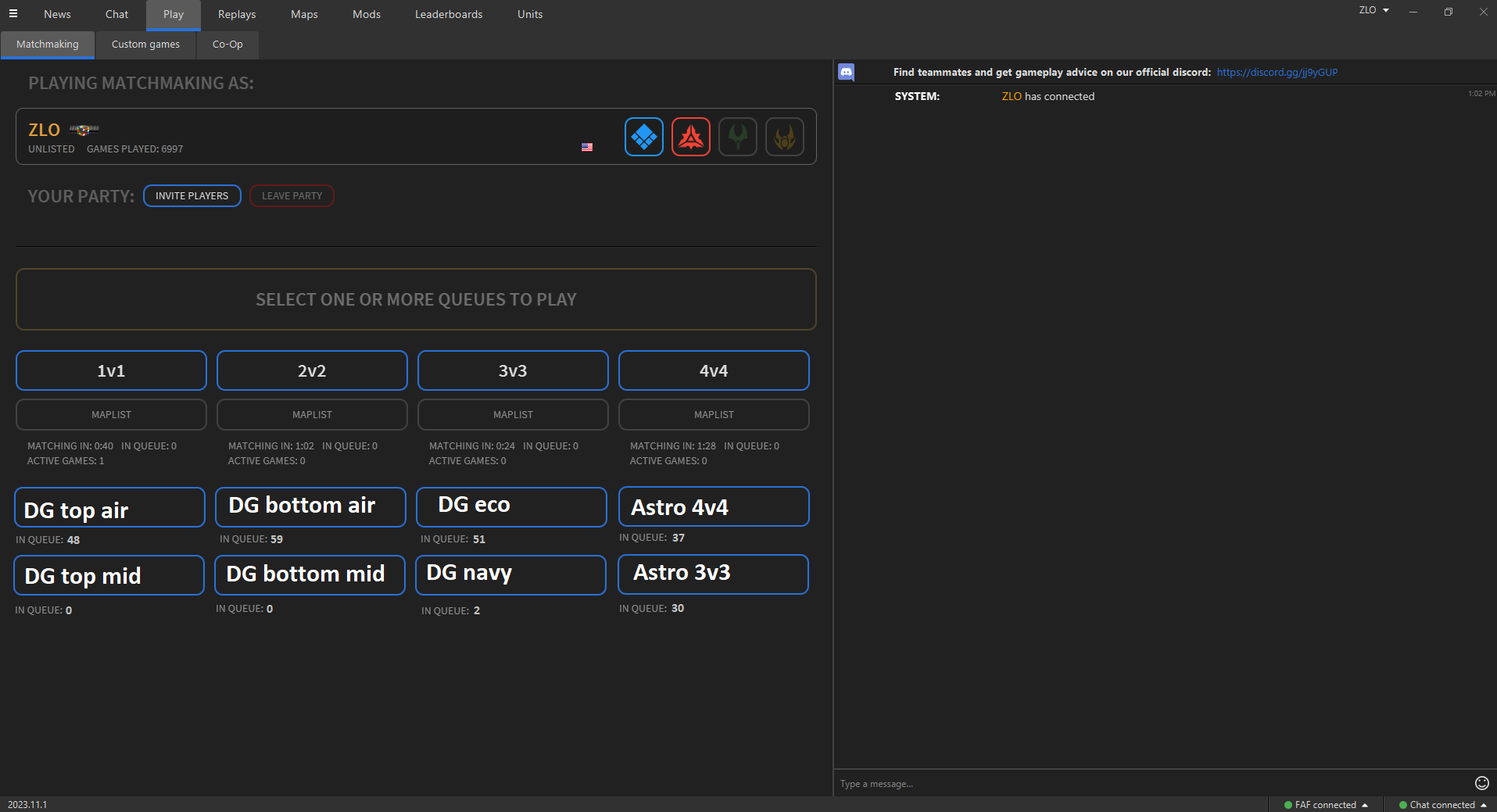This screenshot has height=812, width=1497.
Task: Open the hamburger main menu
Action: click(13, 13)
